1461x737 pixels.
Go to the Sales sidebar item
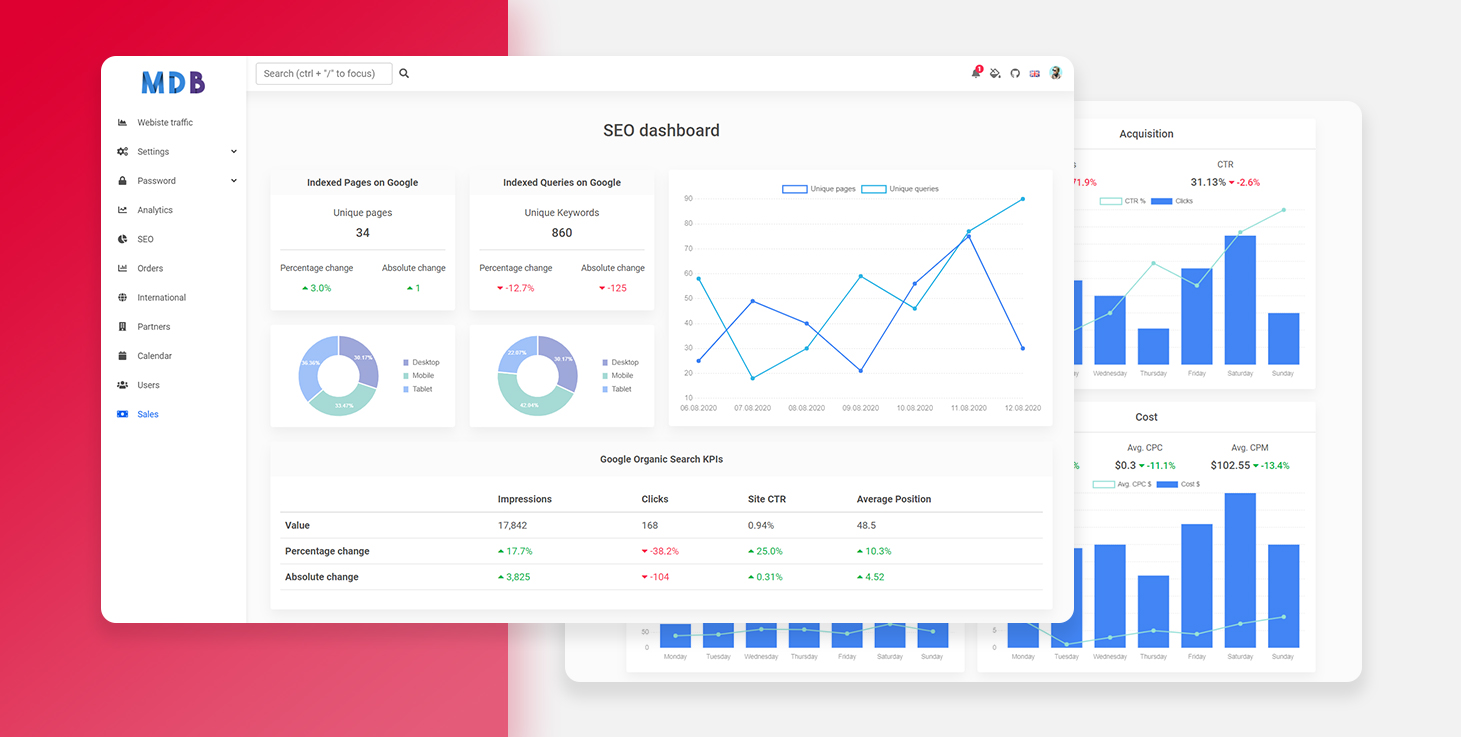(x=148, y=414)
